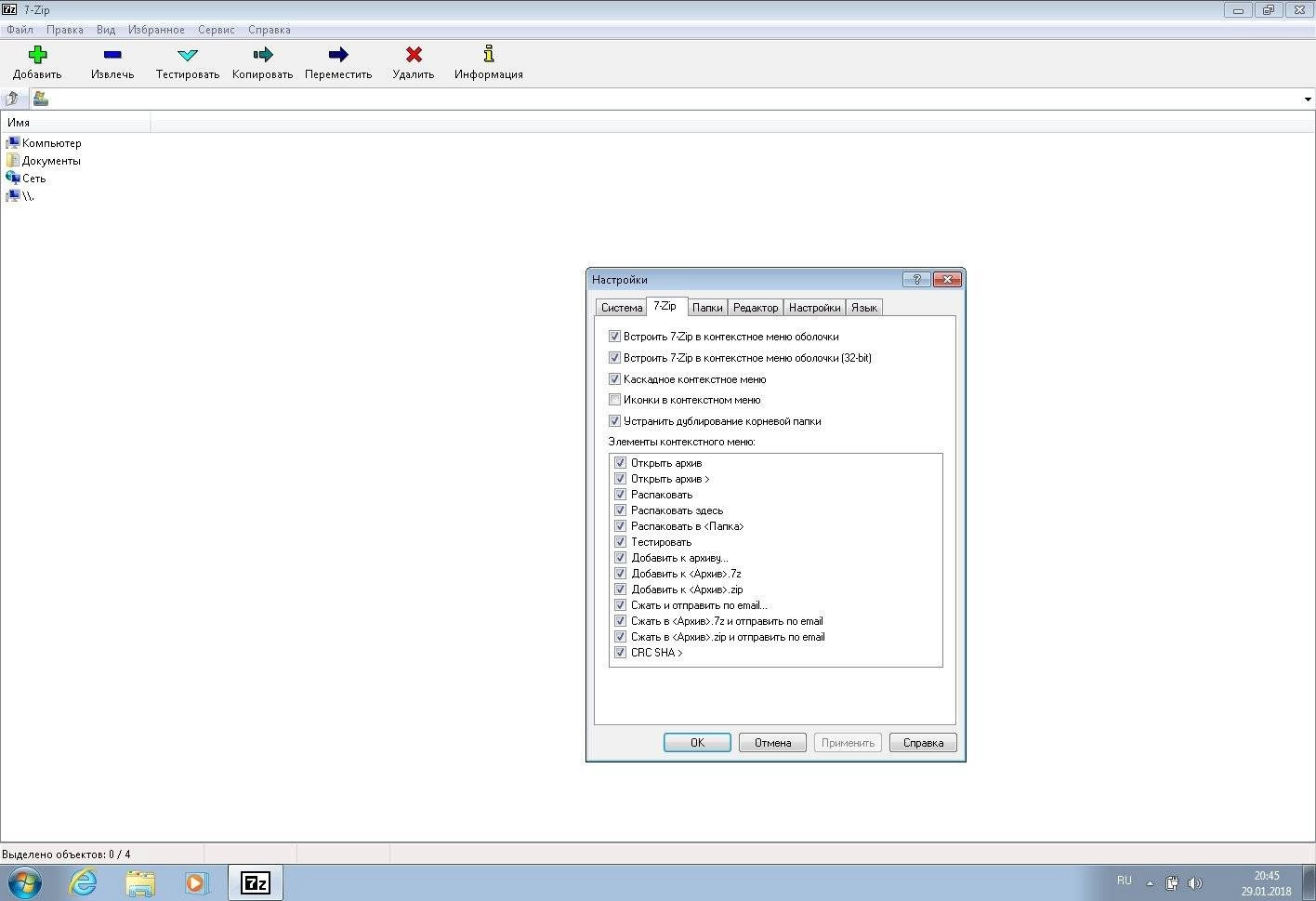Click the help question mark in Настройки dialog
The width and height of the screenshot is (1316, 901).
coord(916,279)
